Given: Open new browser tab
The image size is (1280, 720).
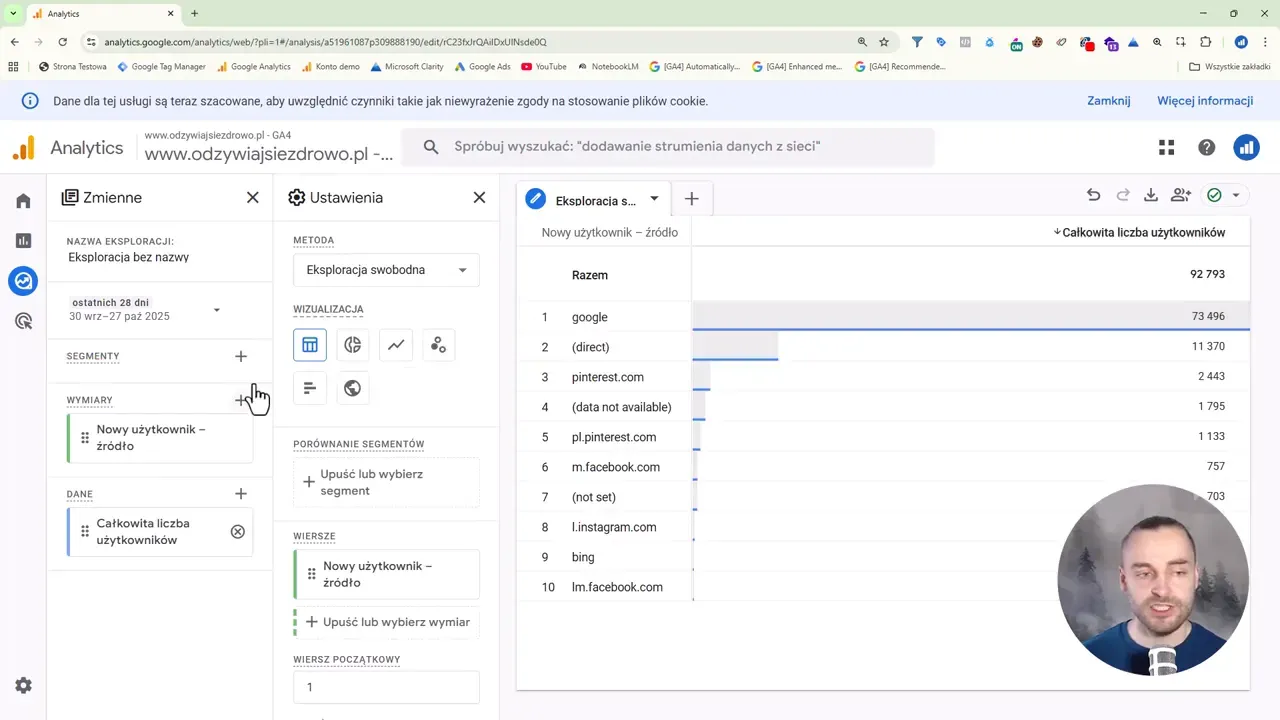Looking at the screenshot, I should 194,14.
